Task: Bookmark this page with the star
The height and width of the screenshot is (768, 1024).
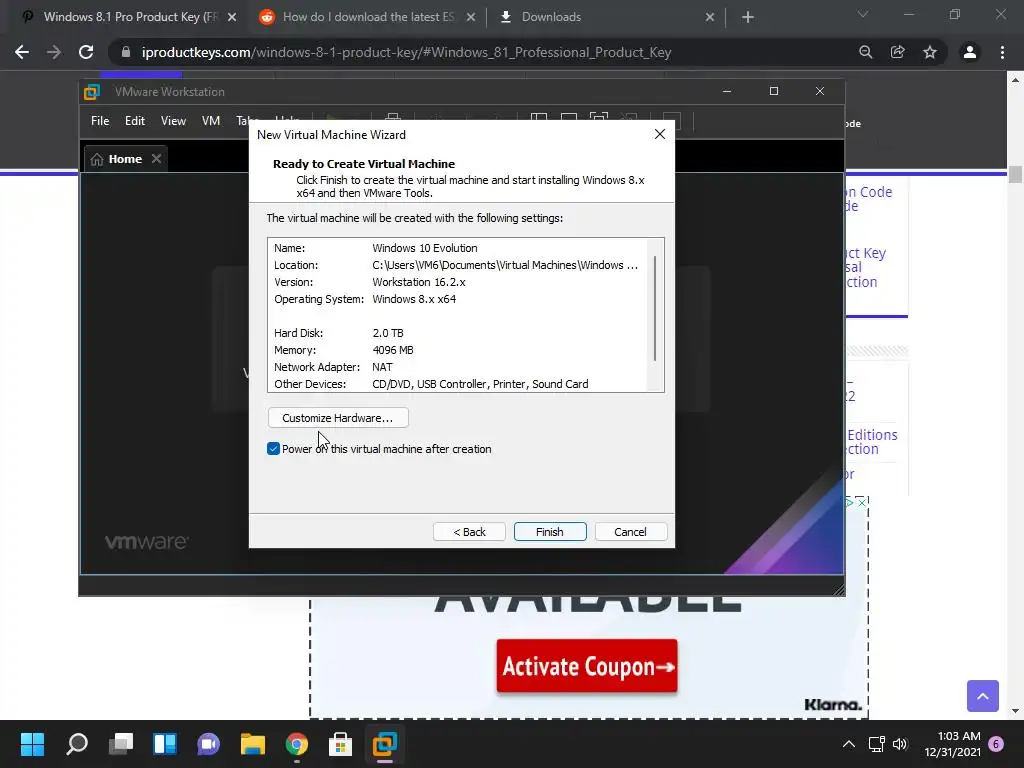Action: pyautogui.click(x=930, y=52)
